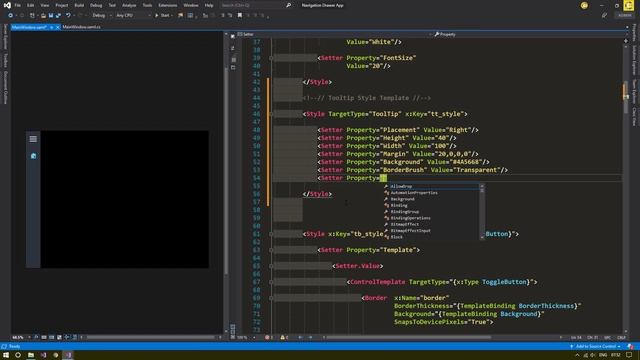This screenshot has height=360, width=640.
Task: Click the Start debugging button
Action: pos(163,16)
